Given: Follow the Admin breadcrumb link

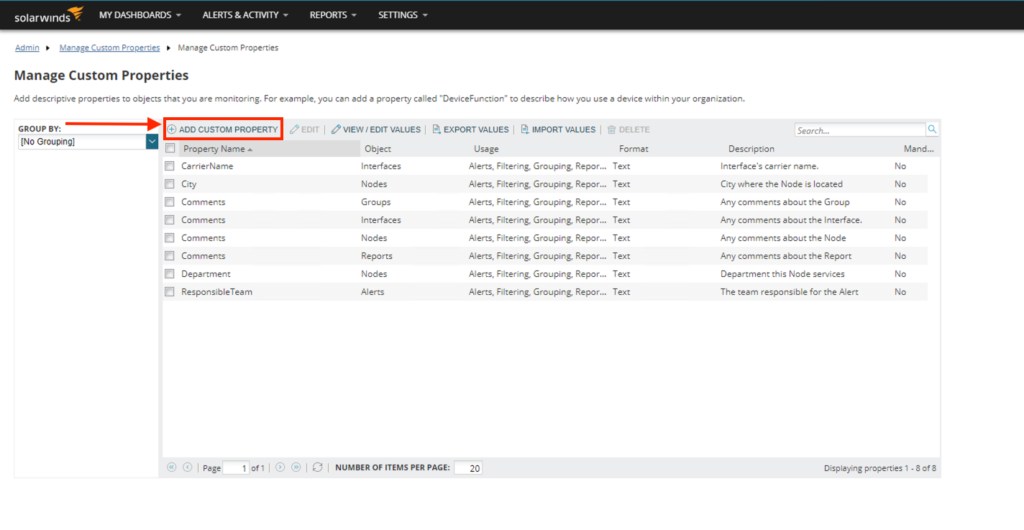Looking at the screenshot, I should tap(27, 48).
